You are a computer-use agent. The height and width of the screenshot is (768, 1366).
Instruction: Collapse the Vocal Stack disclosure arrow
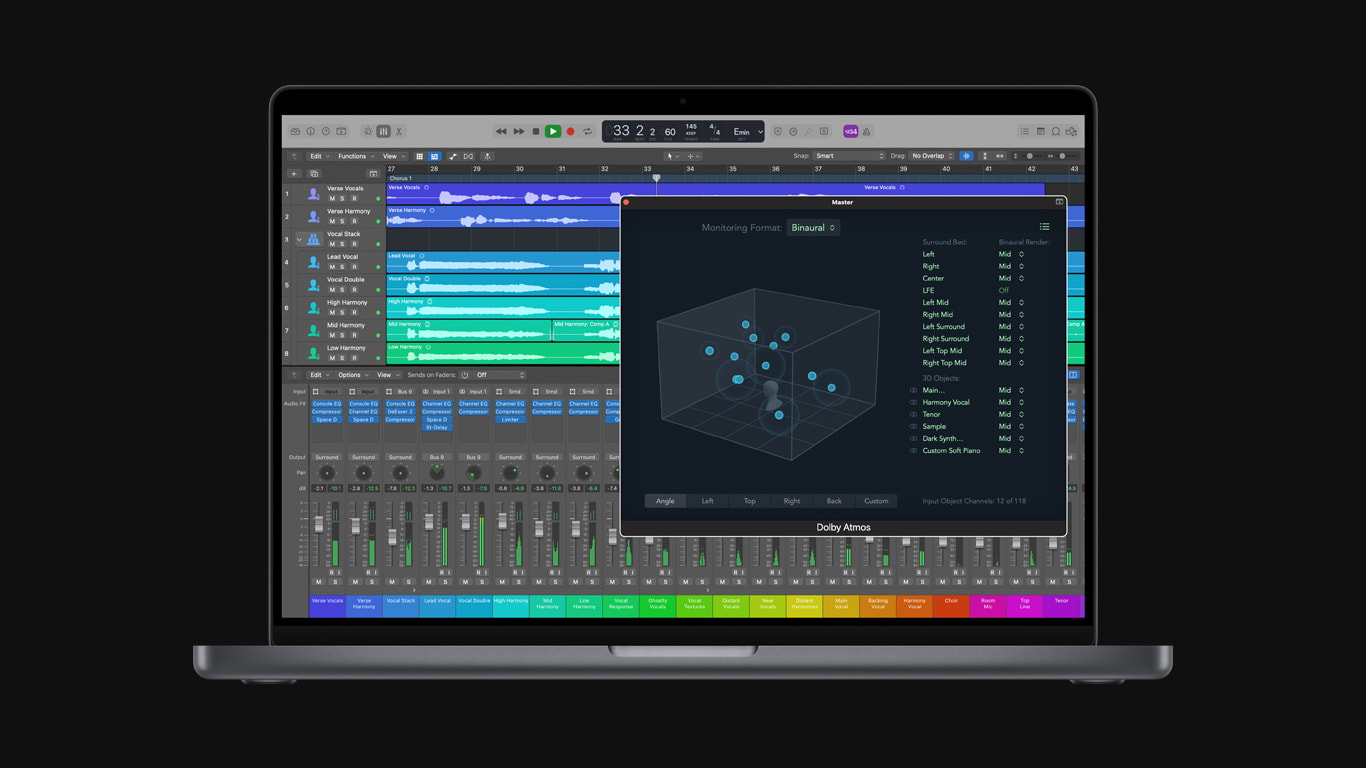tap(299, 239)
